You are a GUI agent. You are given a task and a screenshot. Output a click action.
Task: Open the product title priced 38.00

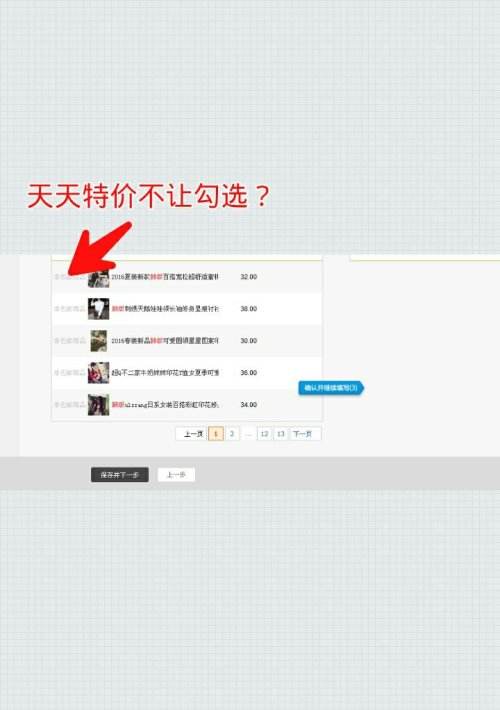[x=165, y=309]
